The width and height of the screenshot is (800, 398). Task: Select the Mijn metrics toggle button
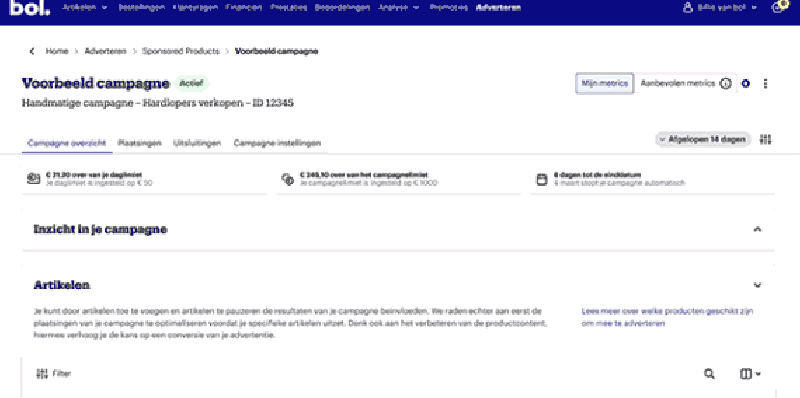[x=605, y=83]
